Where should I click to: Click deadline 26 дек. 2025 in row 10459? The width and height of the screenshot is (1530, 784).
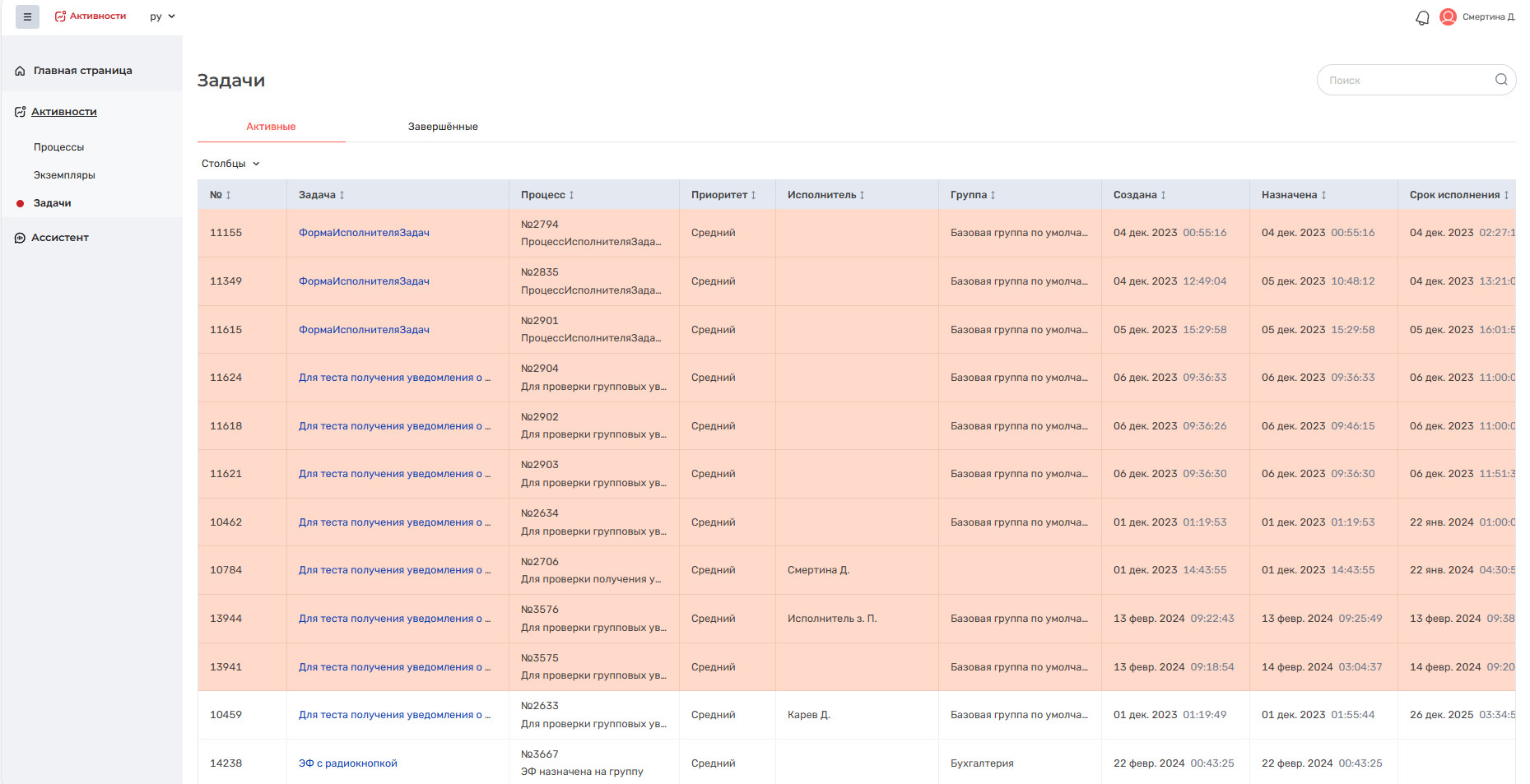coord(1462,715)
